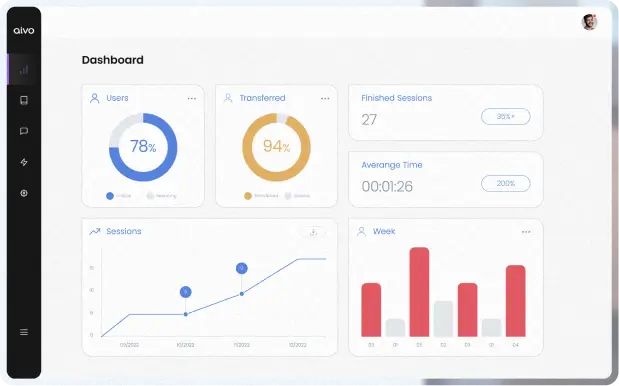Open the settings gear sidebar icon

[24, 193]
